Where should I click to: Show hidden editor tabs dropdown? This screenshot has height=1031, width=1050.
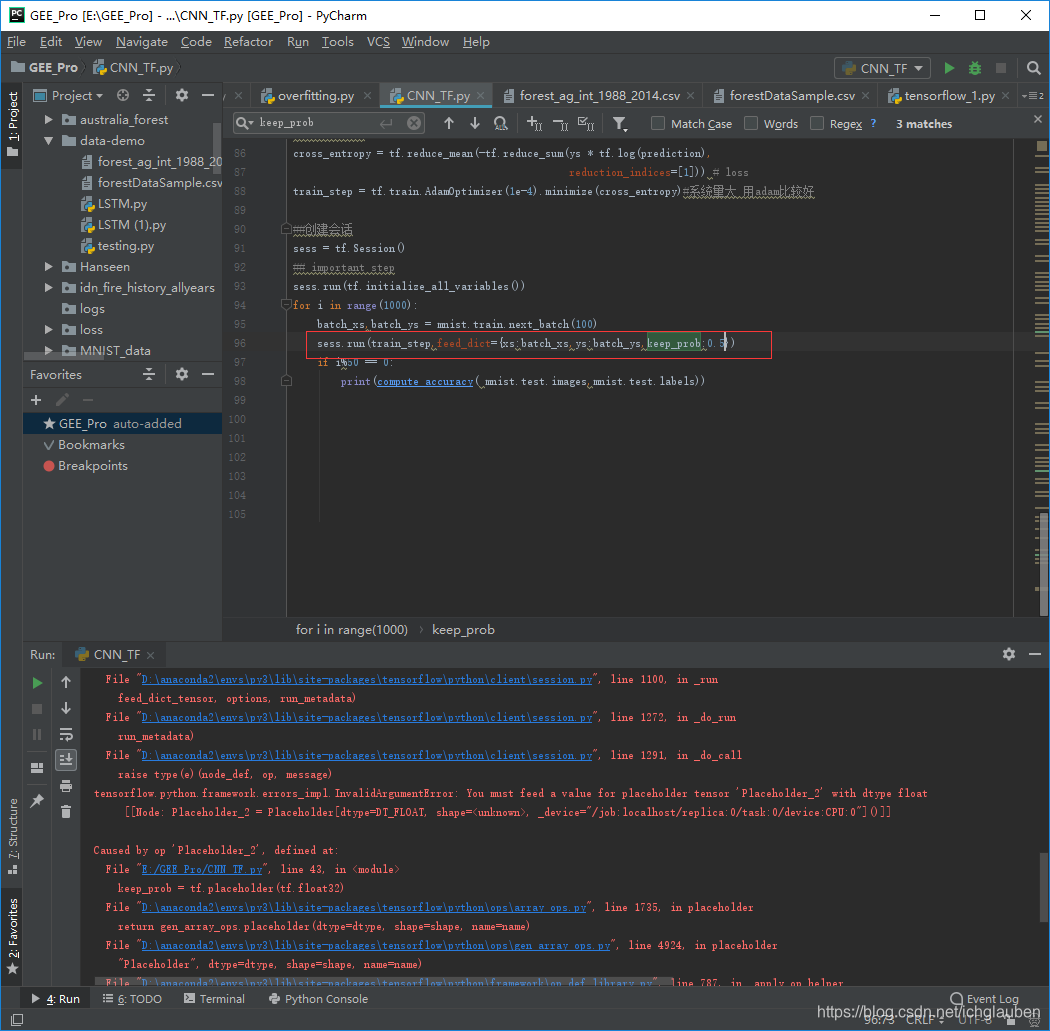[x=1032, y=96]
